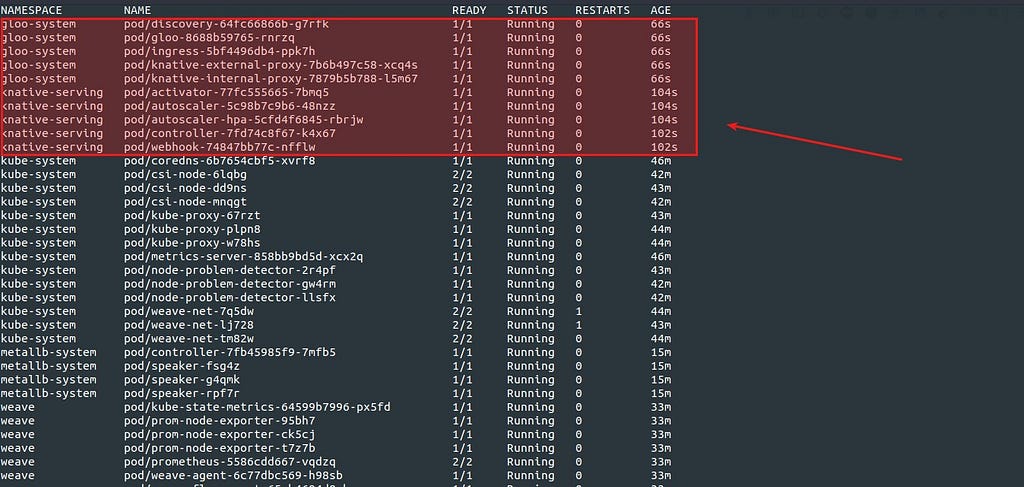Select pod/coredns-6b7654cbf5-xvrf8 name text
The height and width of the screenshot is (487, 1024).
click(219, 161)
